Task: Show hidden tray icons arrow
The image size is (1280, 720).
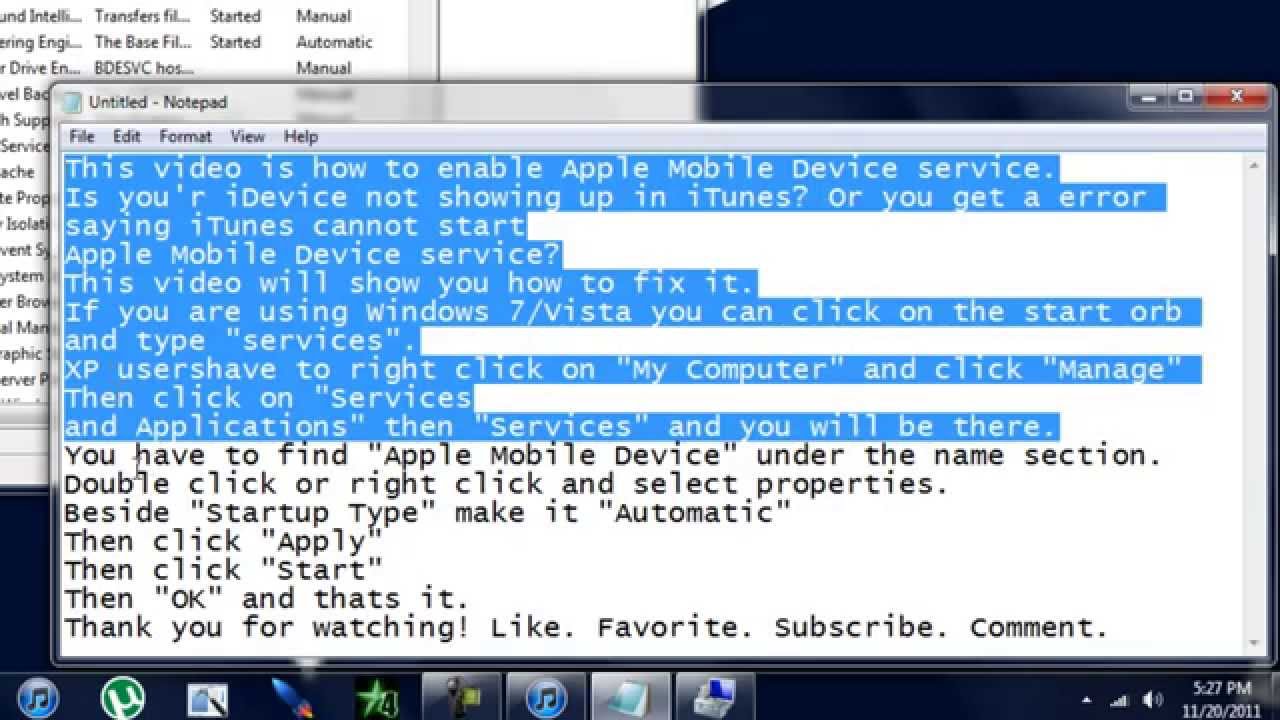Action: [1087, 700]
